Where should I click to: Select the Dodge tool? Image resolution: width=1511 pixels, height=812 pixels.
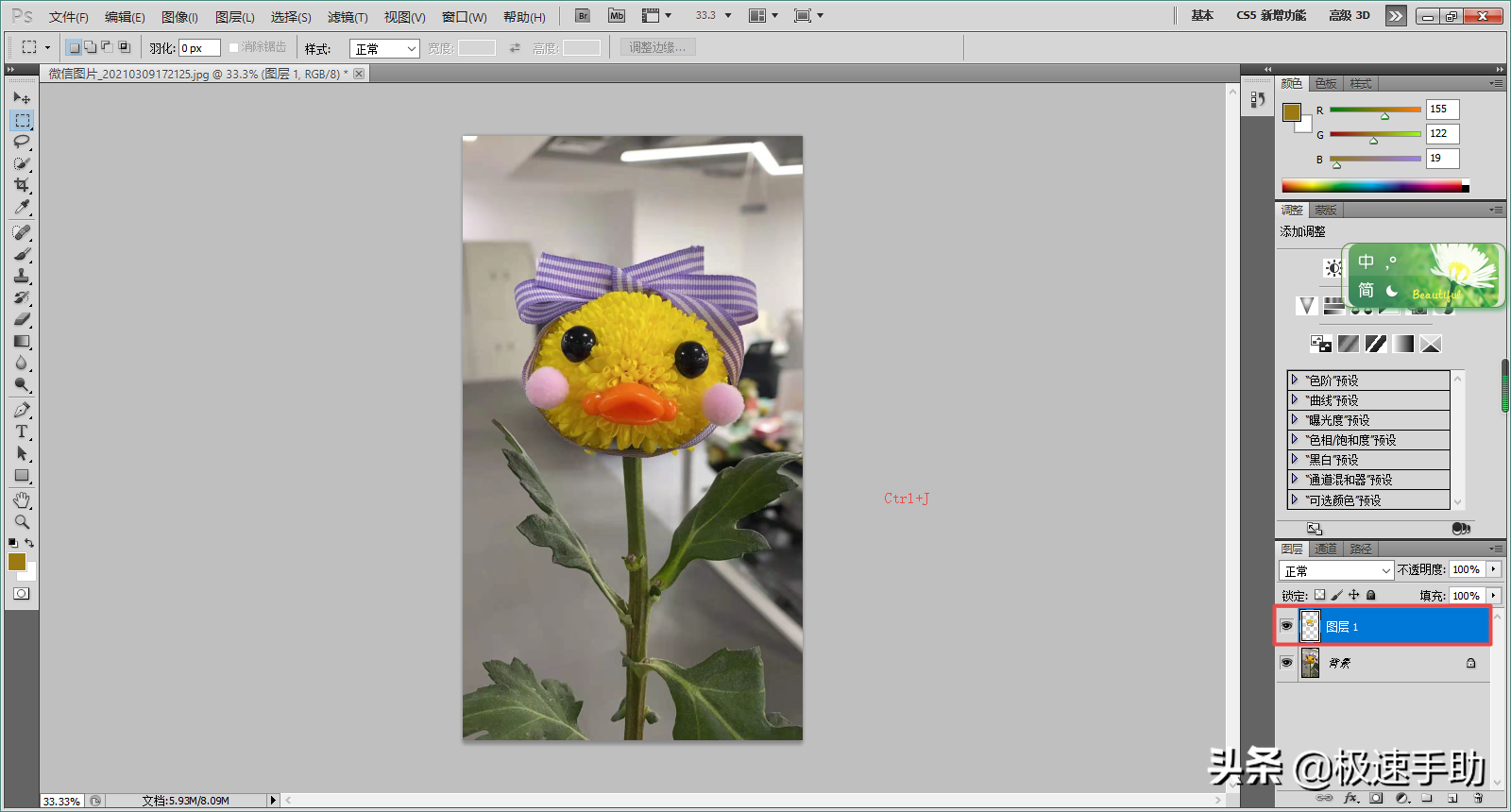pos(22,384)
